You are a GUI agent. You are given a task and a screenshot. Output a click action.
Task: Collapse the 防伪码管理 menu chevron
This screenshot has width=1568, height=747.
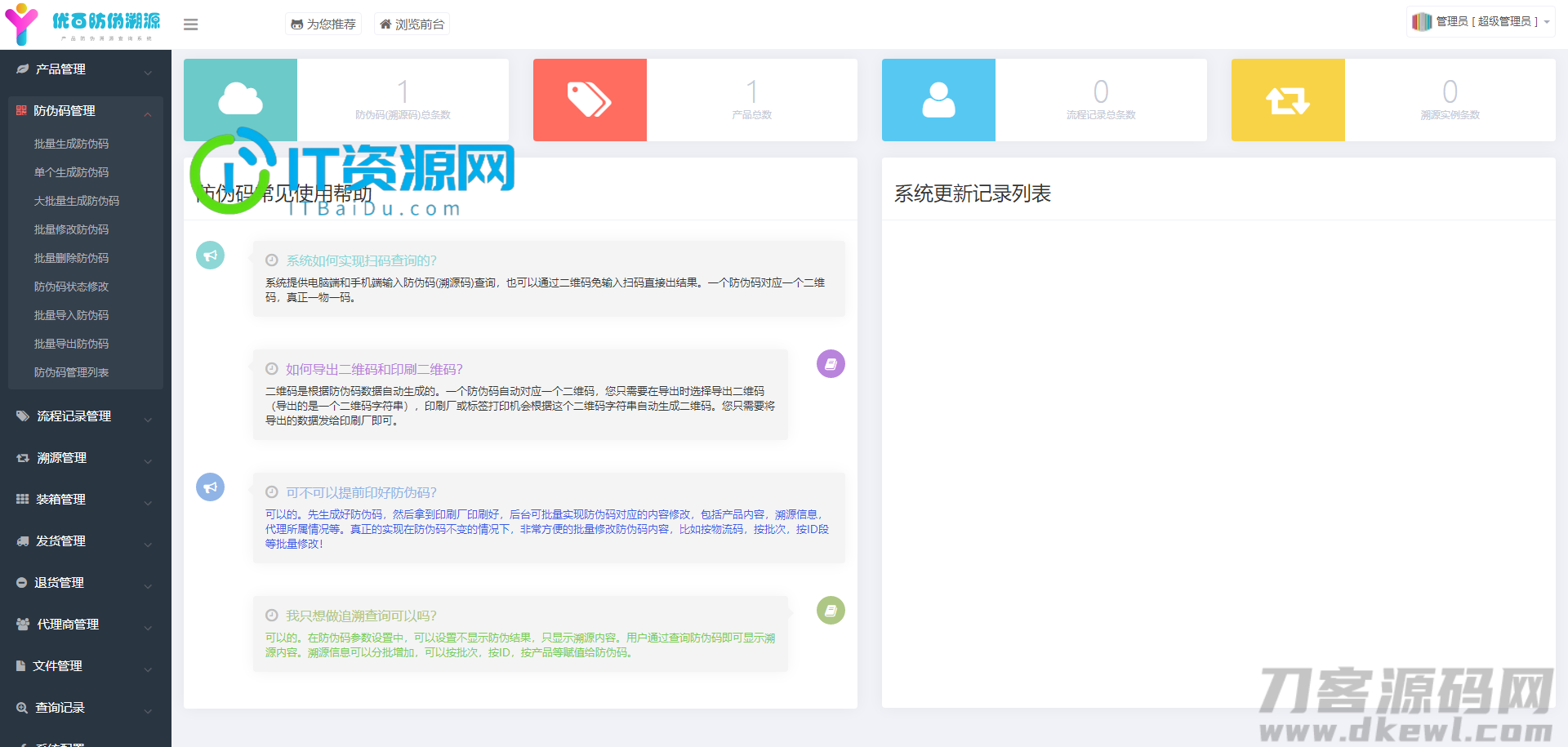click(148, 113)
